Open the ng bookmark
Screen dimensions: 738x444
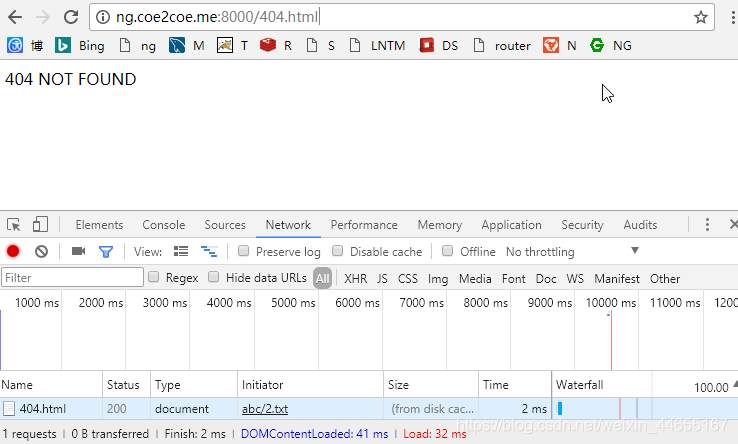[x=137, y=46]
